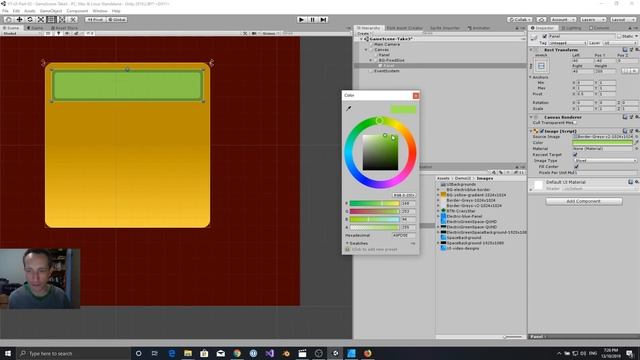Screen dimensions: 640x360
Task: Select the custom editor tools icon
Action: 72,20
